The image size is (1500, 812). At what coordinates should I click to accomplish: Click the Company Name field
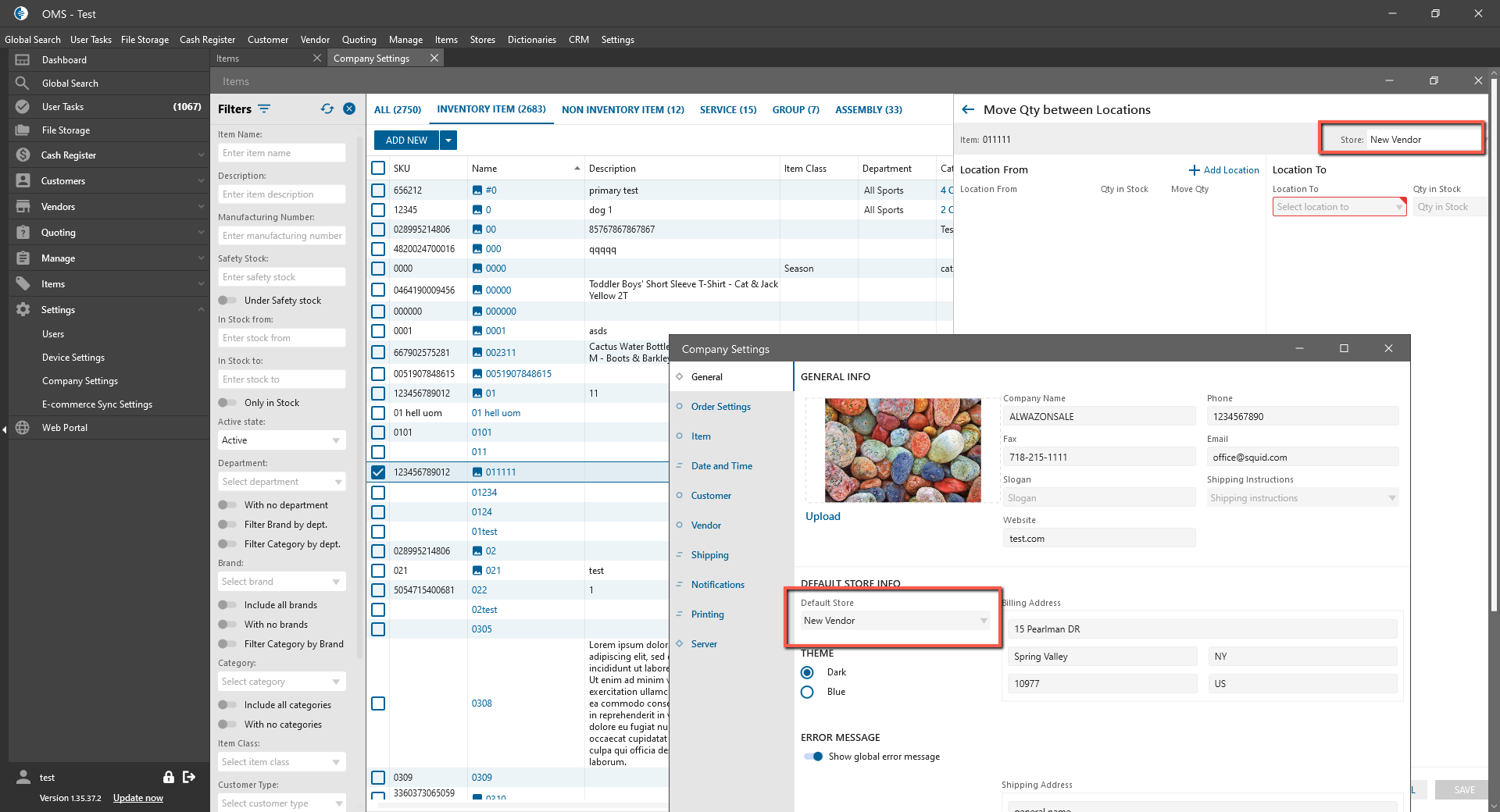(x=1100, y=417)
